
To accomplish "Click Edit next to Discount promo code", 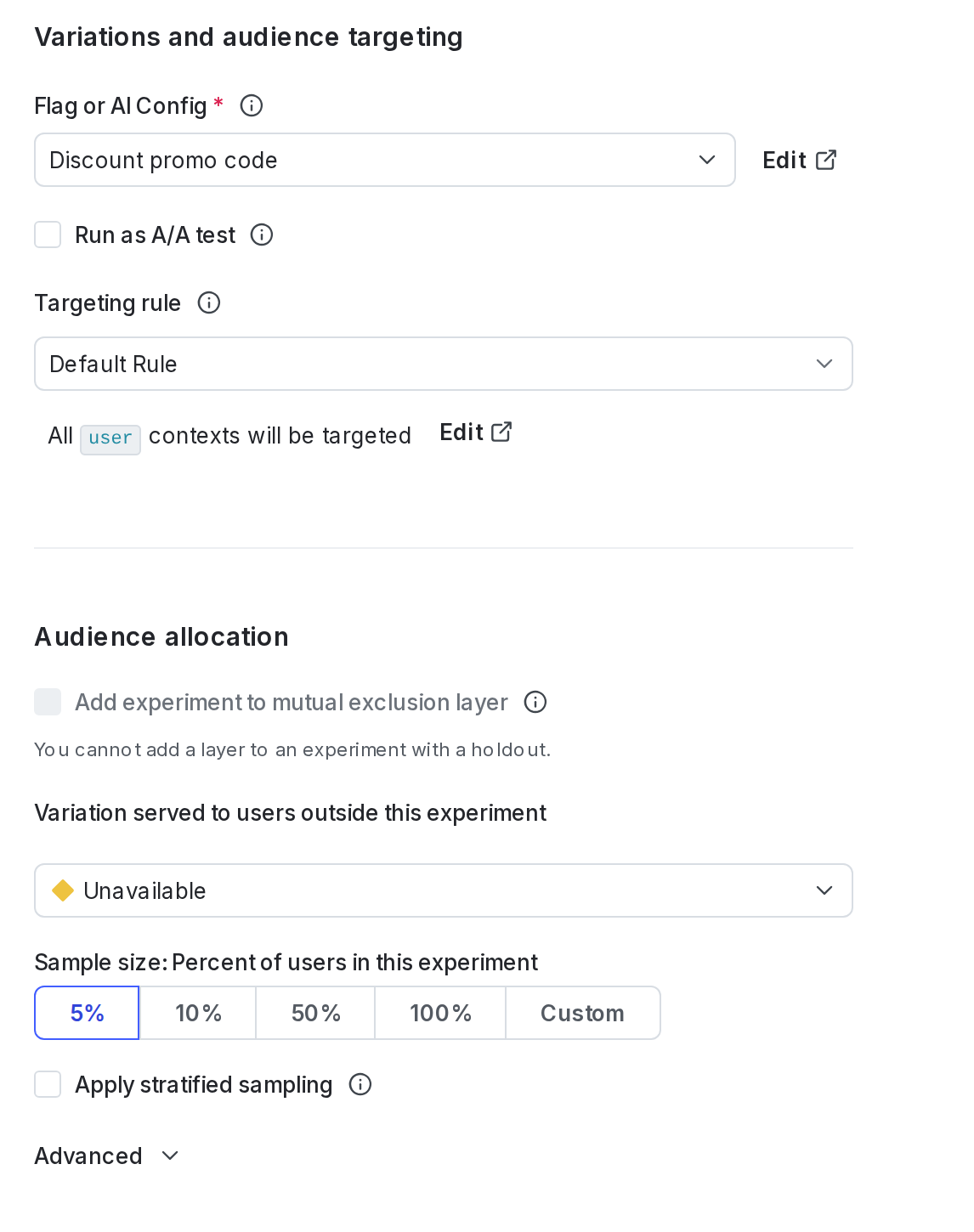I will click(x=784, y=159).
